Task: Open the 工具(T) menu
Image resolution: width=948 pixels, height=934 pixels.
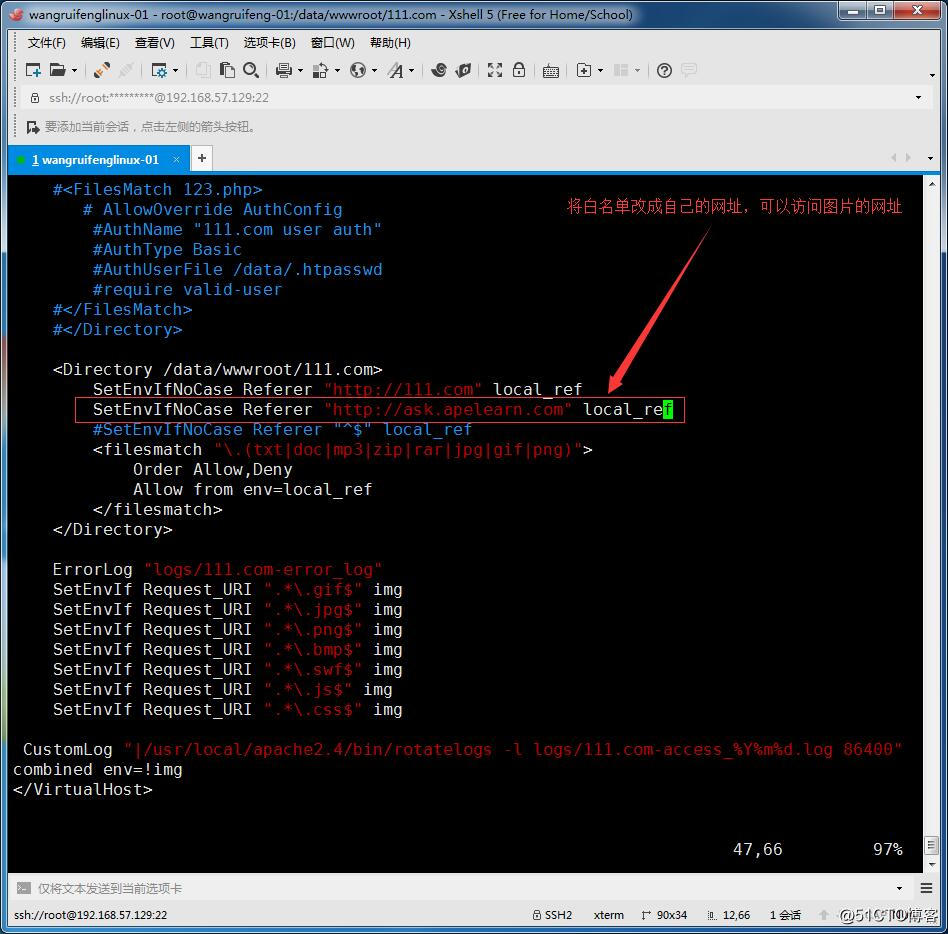Action: (209, 43)
